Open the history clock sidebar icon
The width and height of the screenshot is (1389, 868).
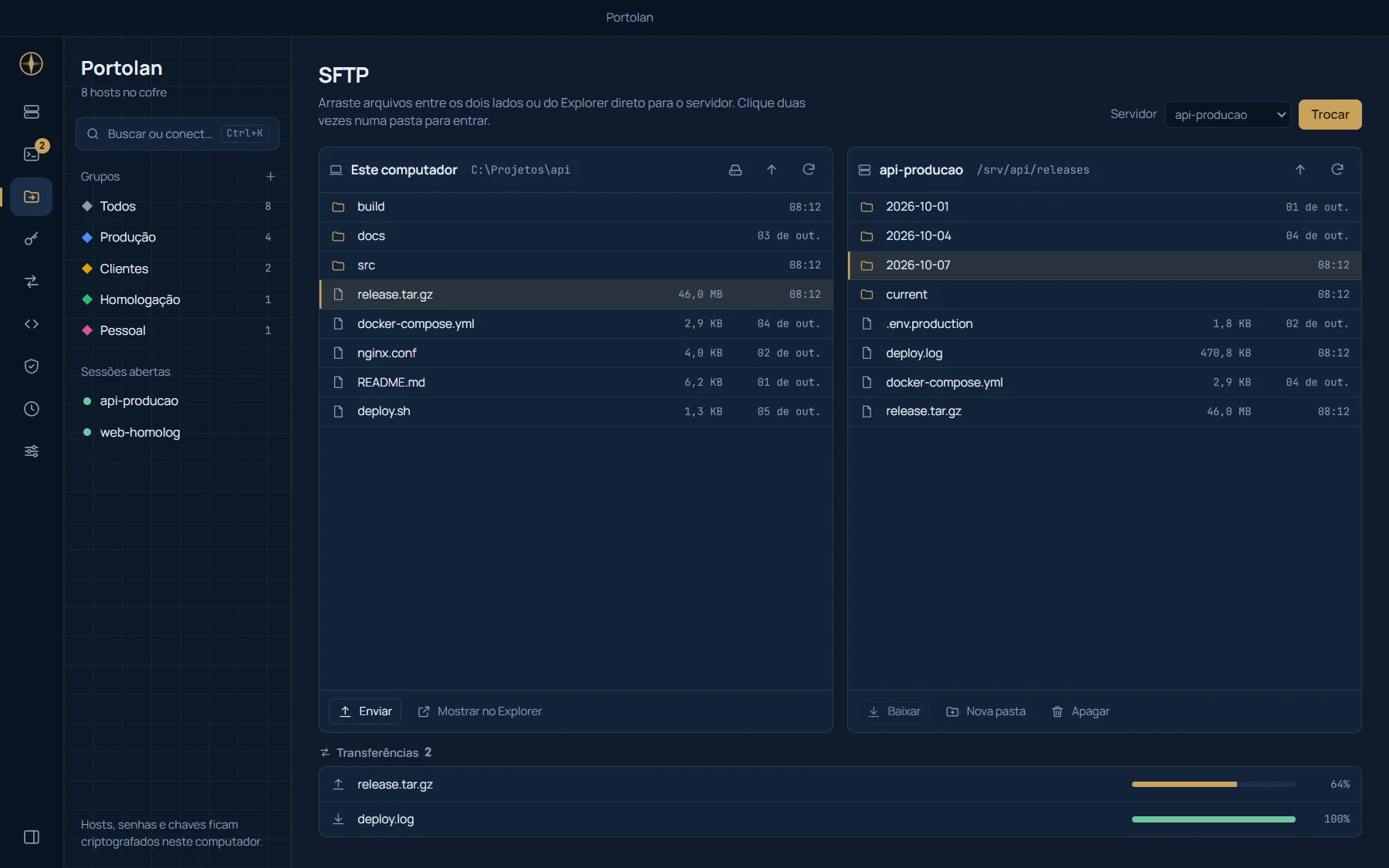(32, 409)
